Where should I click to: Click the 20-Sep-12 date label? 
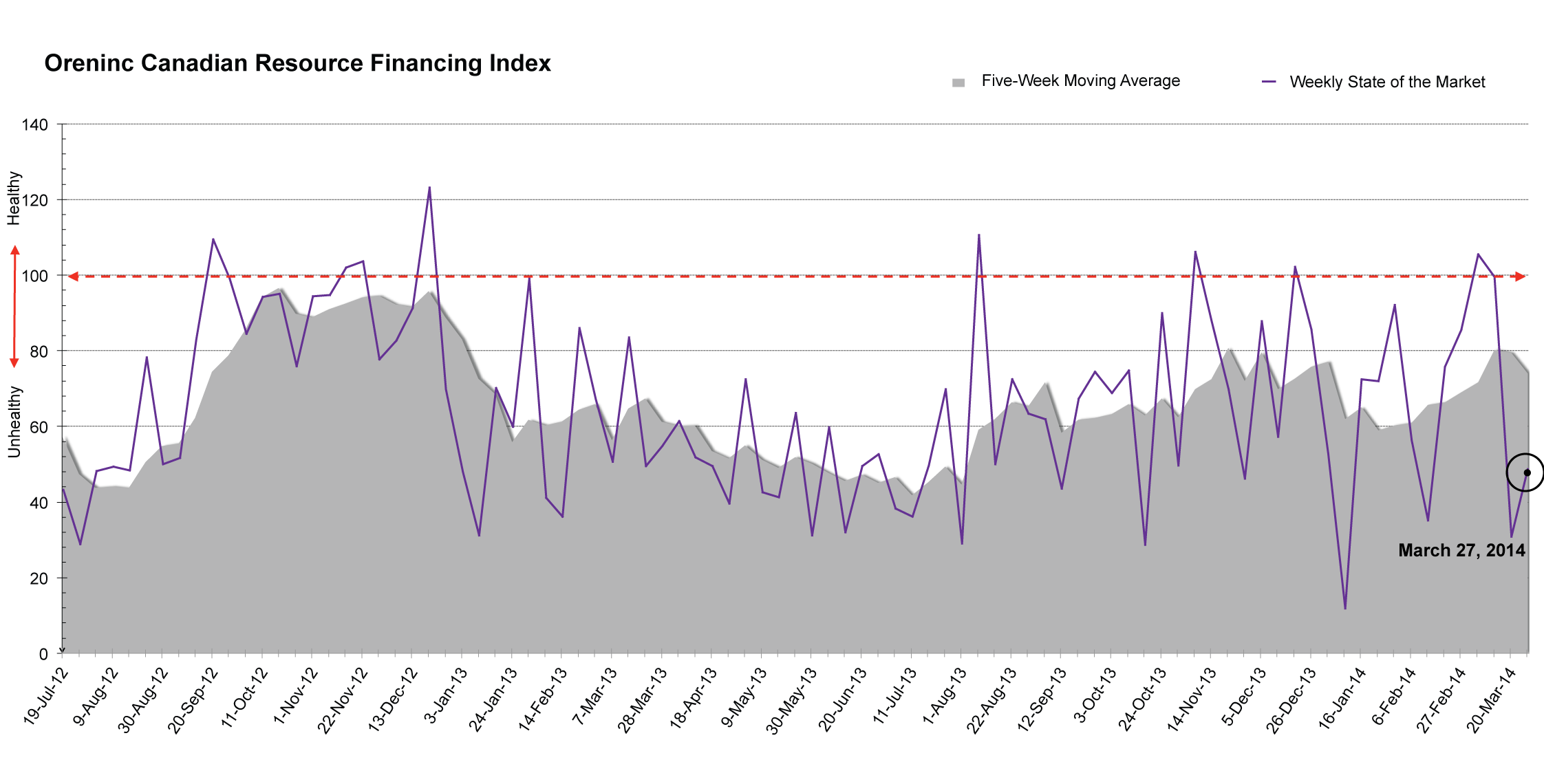click(x=193, y=699)
